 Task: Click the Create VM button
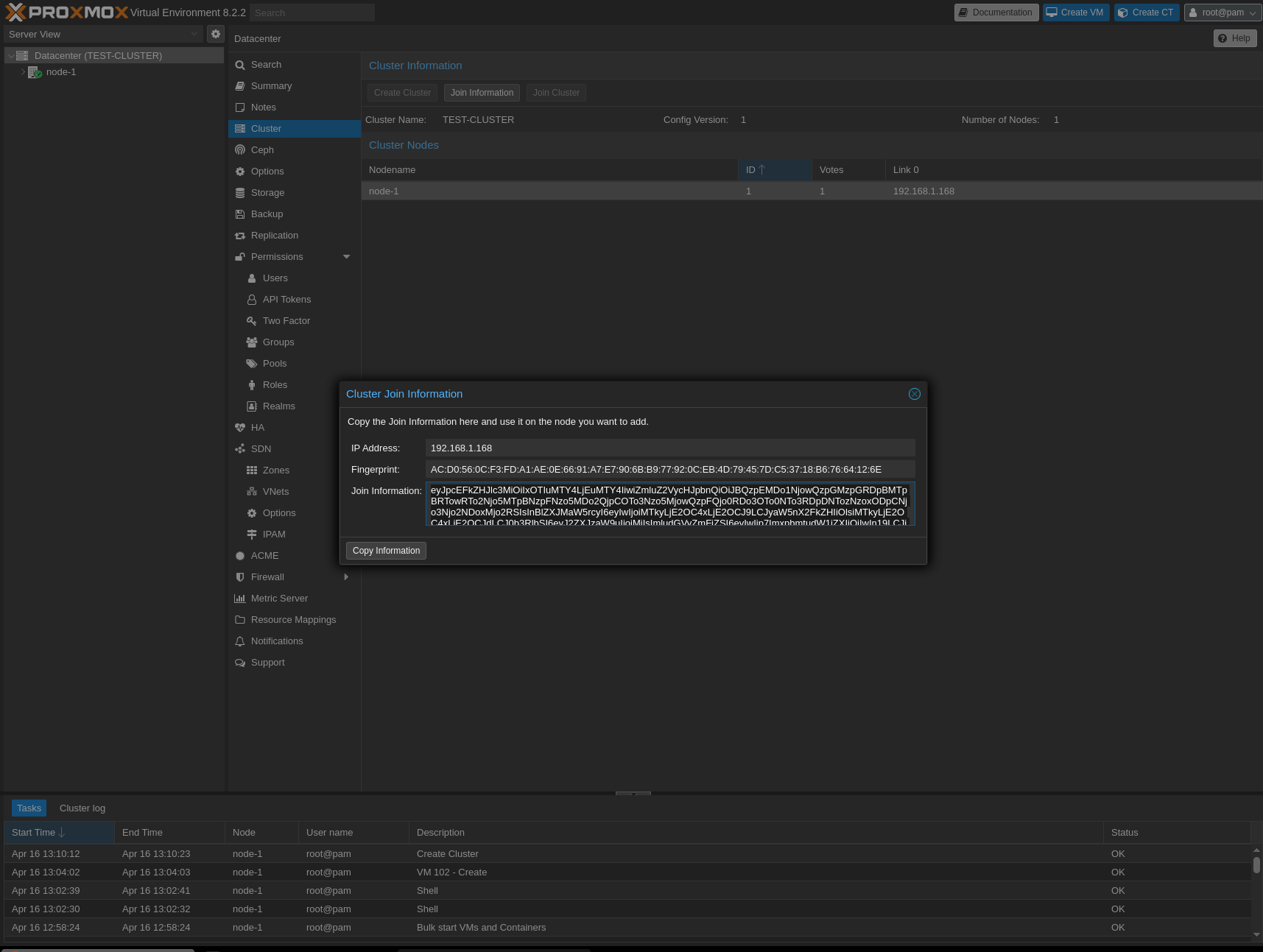[x=1075, y=13]
